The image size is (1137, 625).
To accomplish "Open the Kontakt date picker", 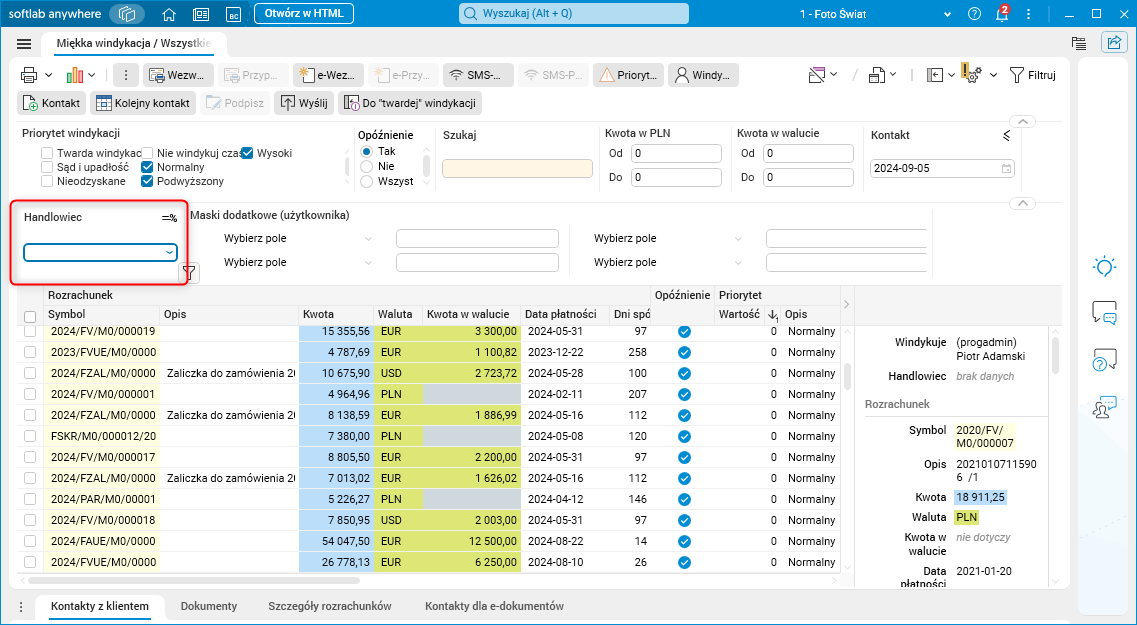I will [x=1006, y=168].
